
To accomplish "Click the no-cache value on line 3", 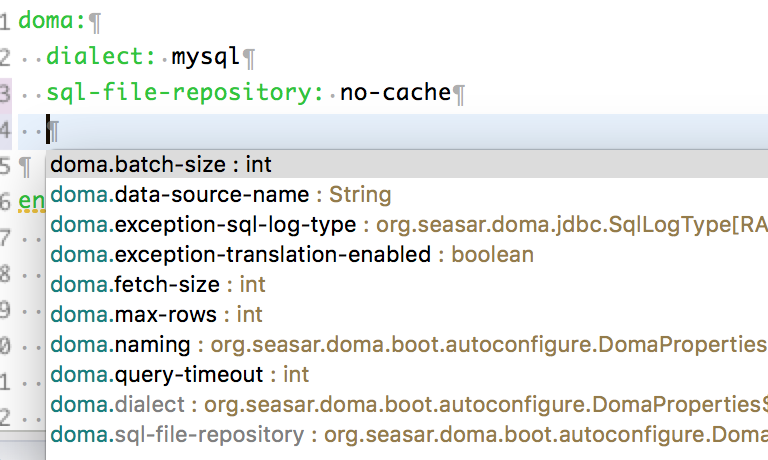I will click(x=395, y=93).
